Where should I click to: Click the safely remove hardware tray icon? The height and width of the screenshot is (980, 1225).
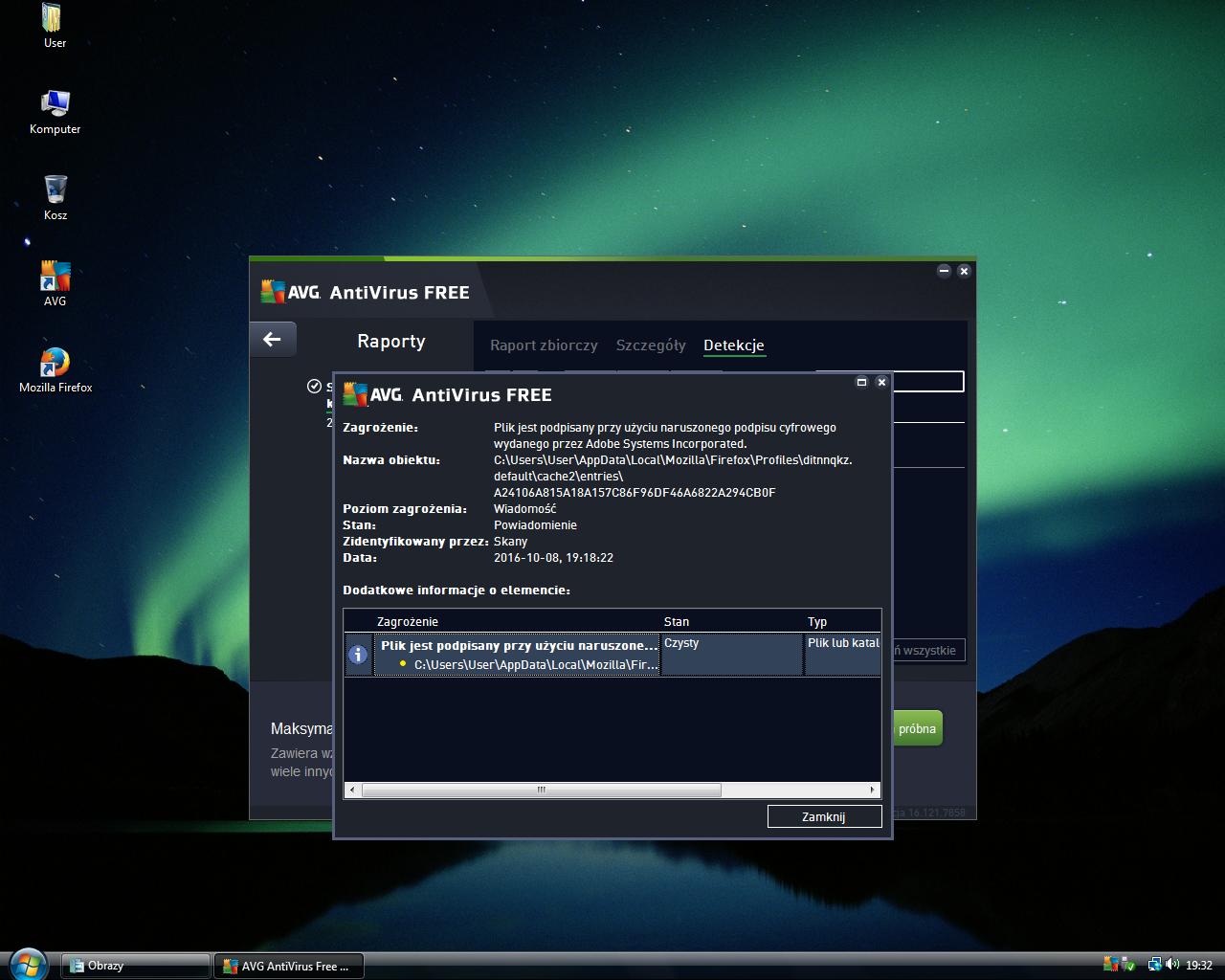1128,965
